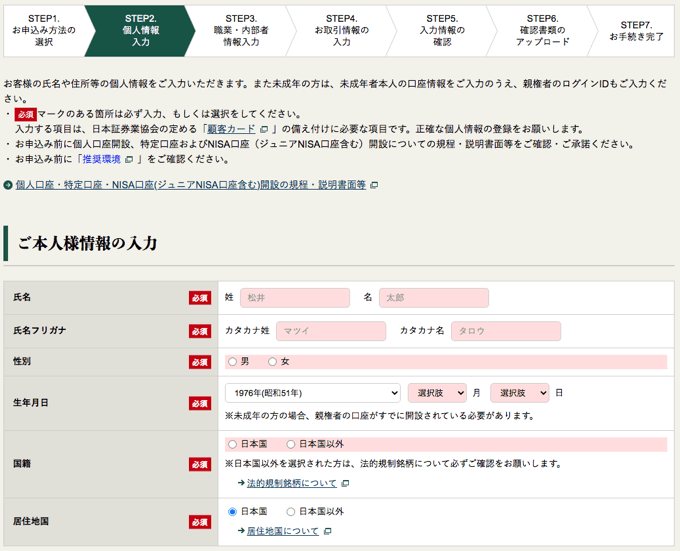The image size is (680, 551).
Task: Click the 居住地国 row label
Action: point(30,521)
